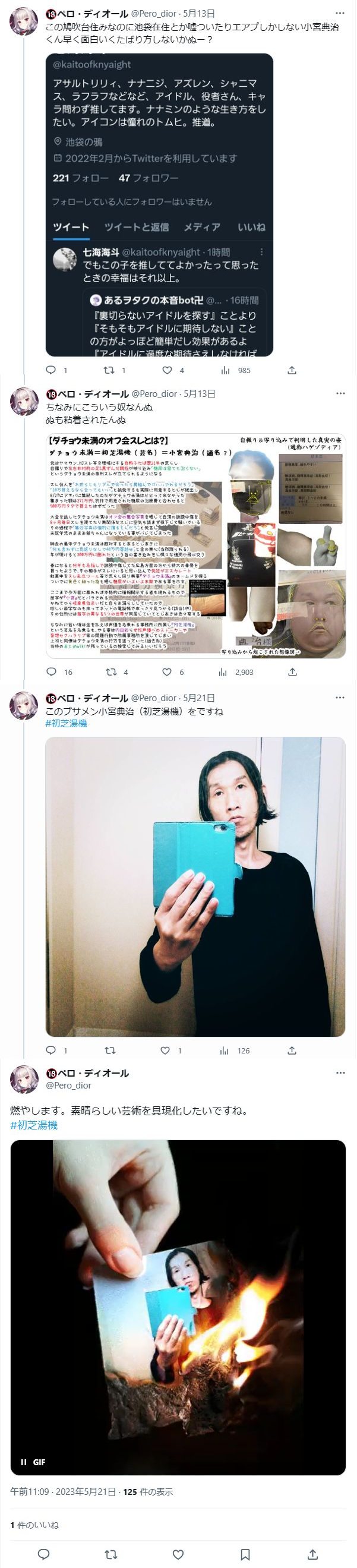This screenshot has height=1568, width=357.
Task: Select メディア tab in embedded screenshot
Action: (x=203, y=227)
